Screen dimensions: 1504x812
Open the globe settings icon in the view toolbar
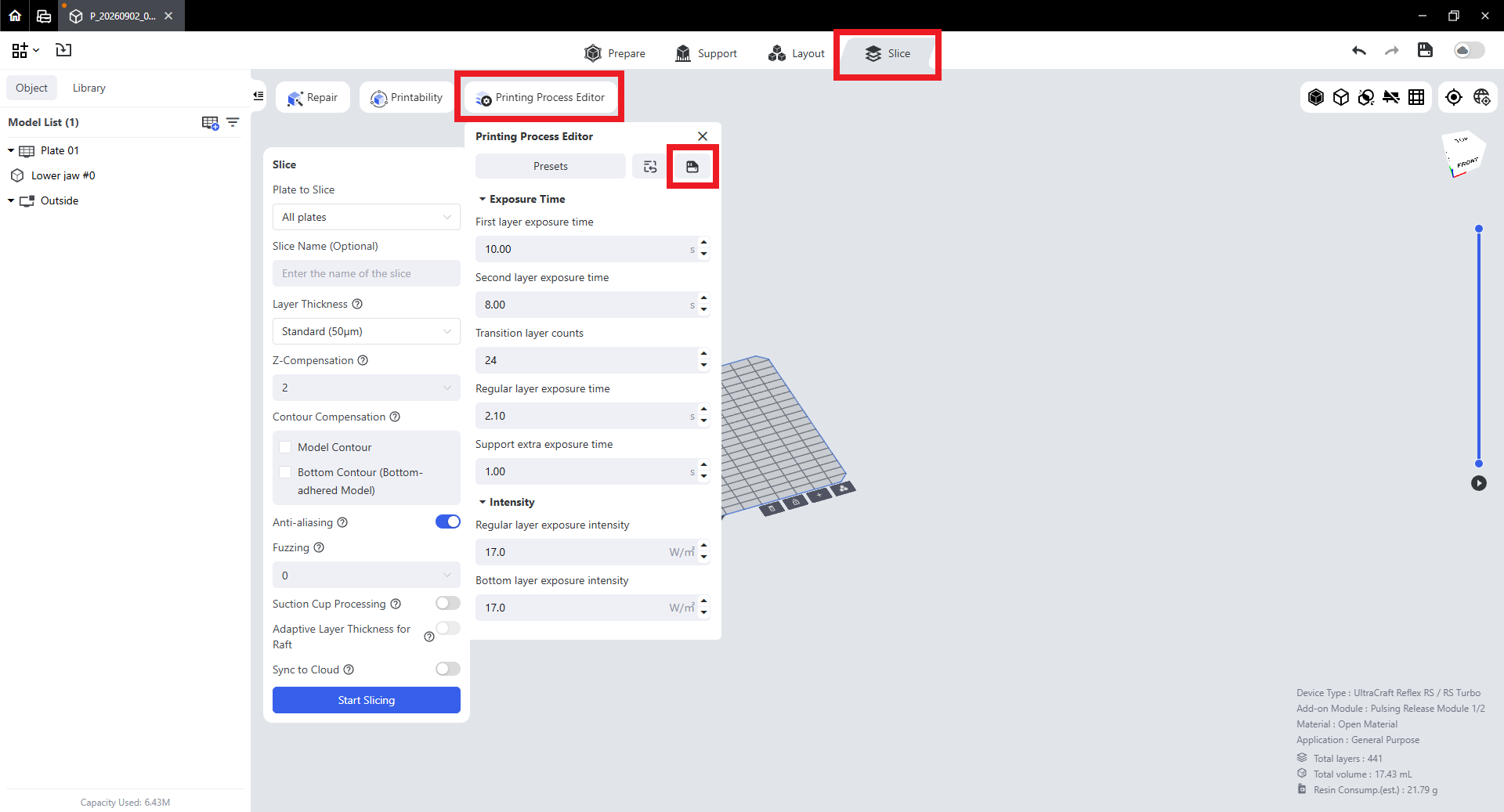[1481, 97]
